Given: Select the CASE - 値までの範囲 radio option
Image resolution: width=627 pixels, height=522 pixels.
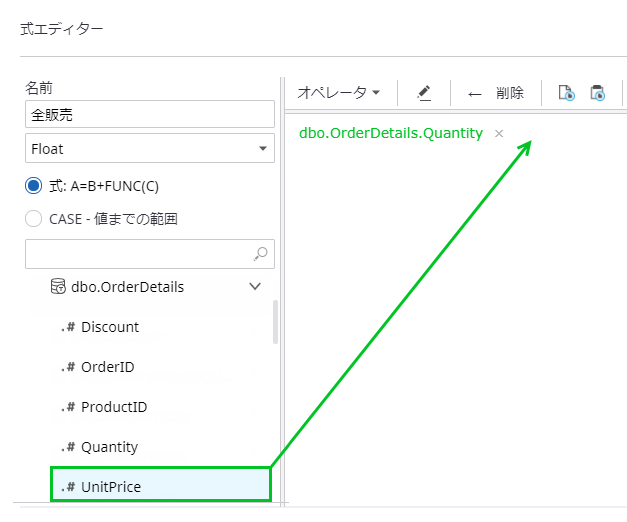Looking at the screenshot, I should click(x=33, y=218).
